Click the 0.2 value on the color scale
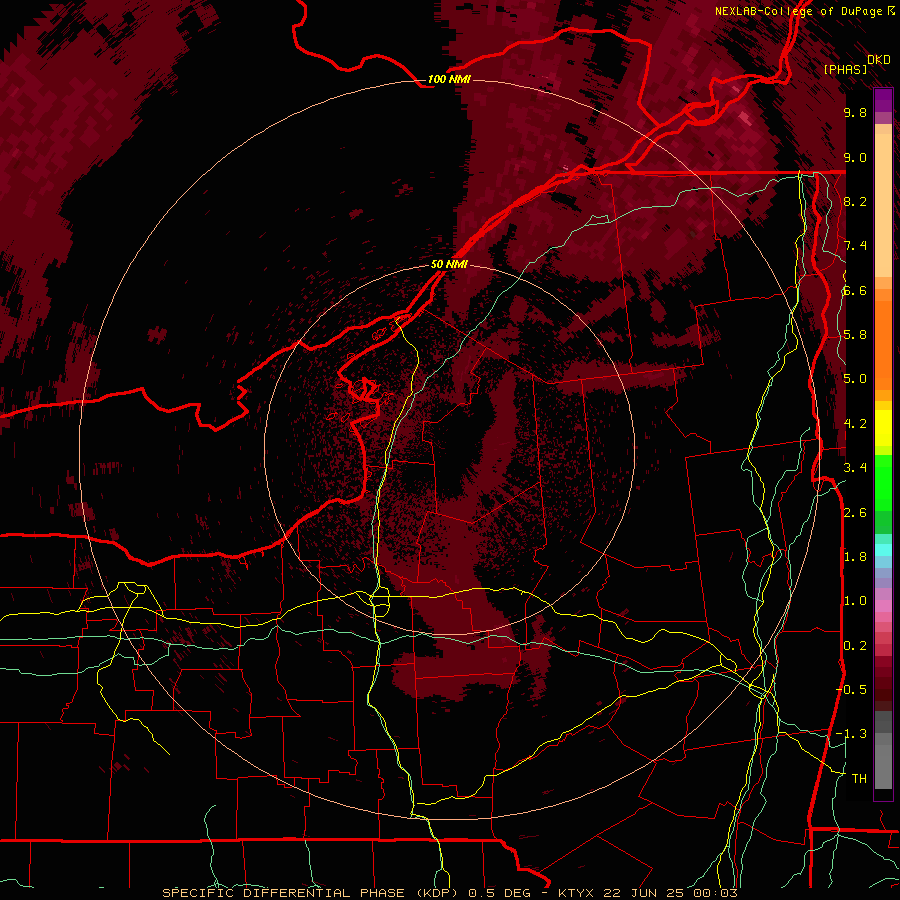Image resolution: width=900 pixels, height=900 pixels. (x=855, y=646)
